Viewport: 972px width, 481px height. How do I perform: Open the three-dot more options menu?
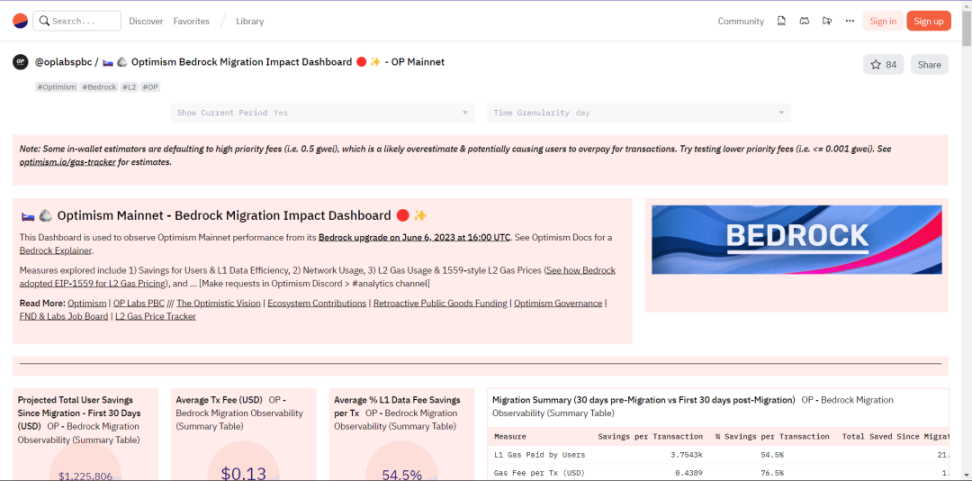(849, 21)
